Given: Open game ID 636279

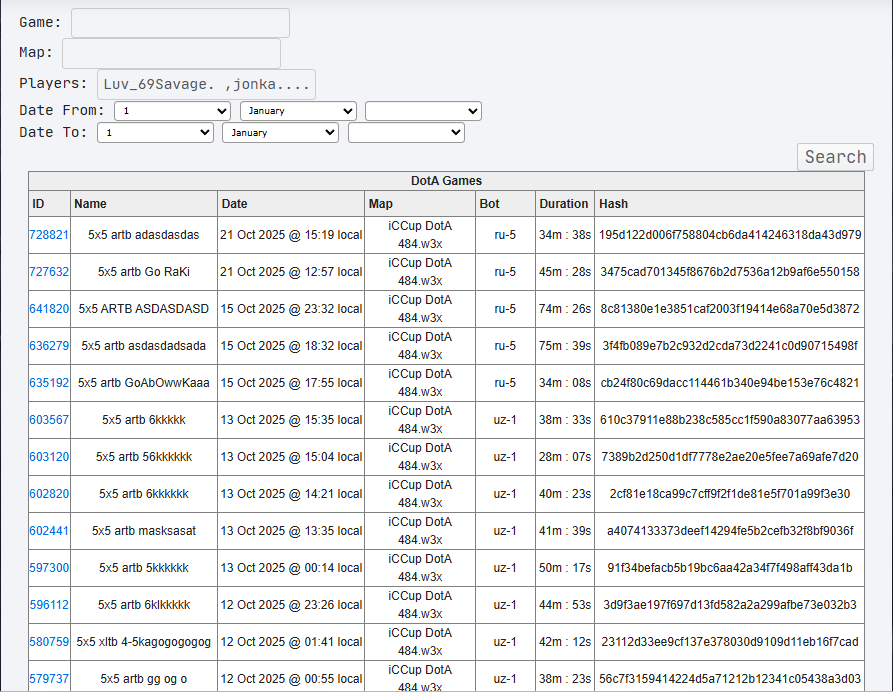Looking at the screenshot, I should [x=49, y=346].
